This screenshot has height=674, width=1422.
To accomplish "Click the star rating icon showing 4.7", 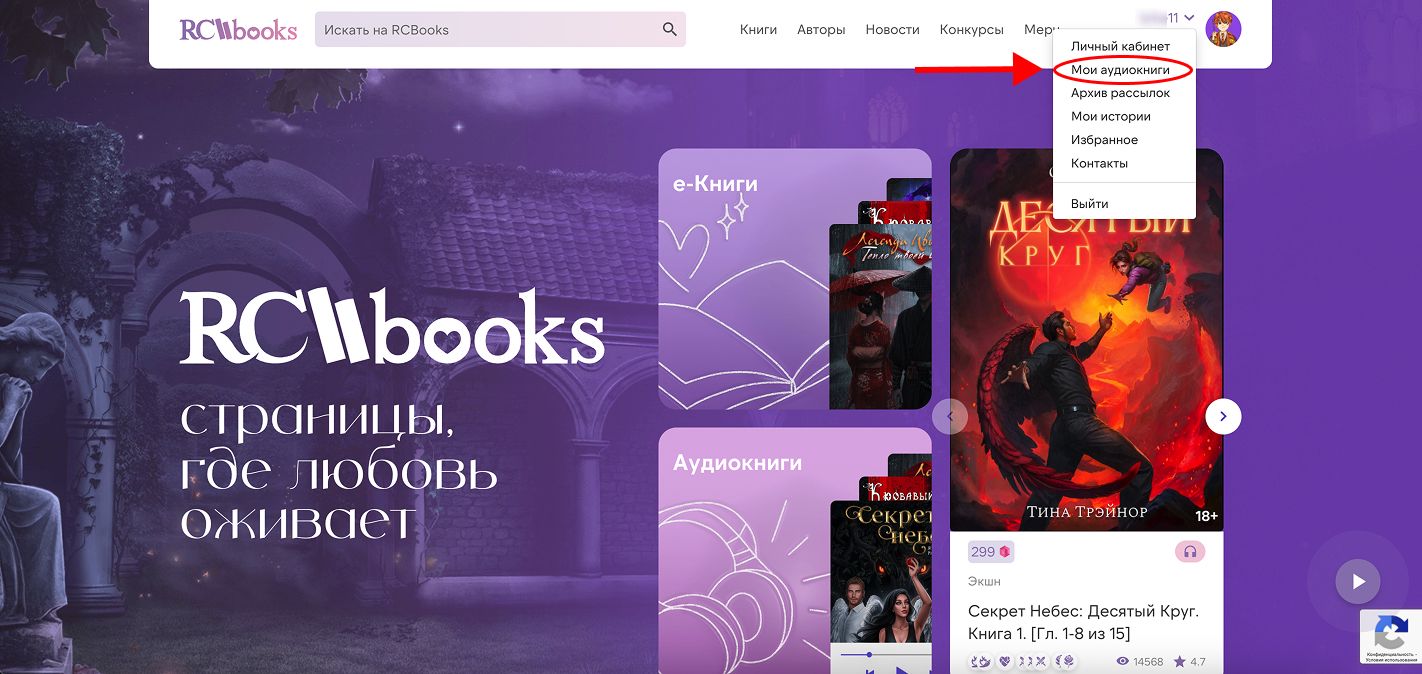I will coord(1180,662).
